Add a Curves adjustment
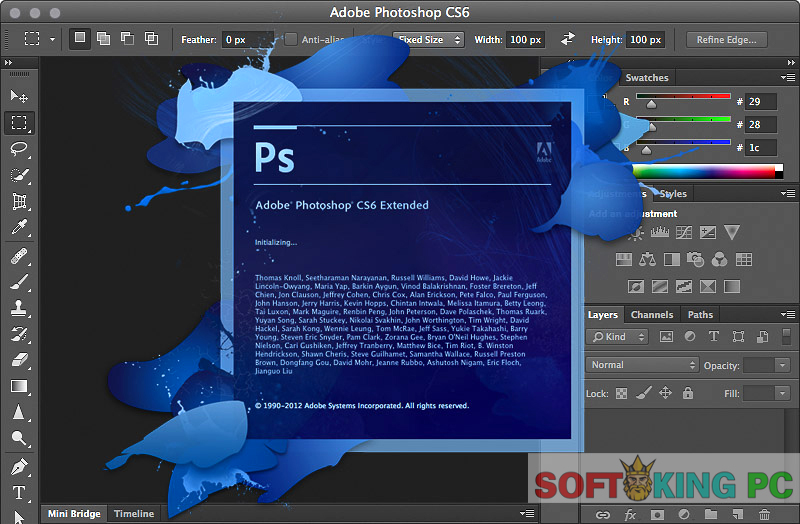Screen dimensions: 800x524 click(684, 232)
